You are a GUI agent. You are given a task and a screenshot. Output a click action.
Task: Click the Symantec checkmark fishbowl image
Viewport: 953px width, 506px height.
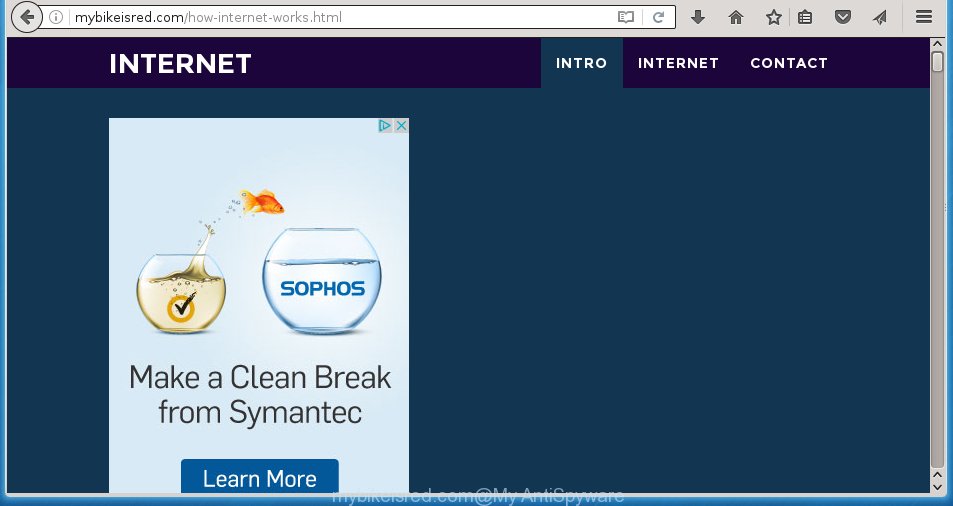(181, 293)
